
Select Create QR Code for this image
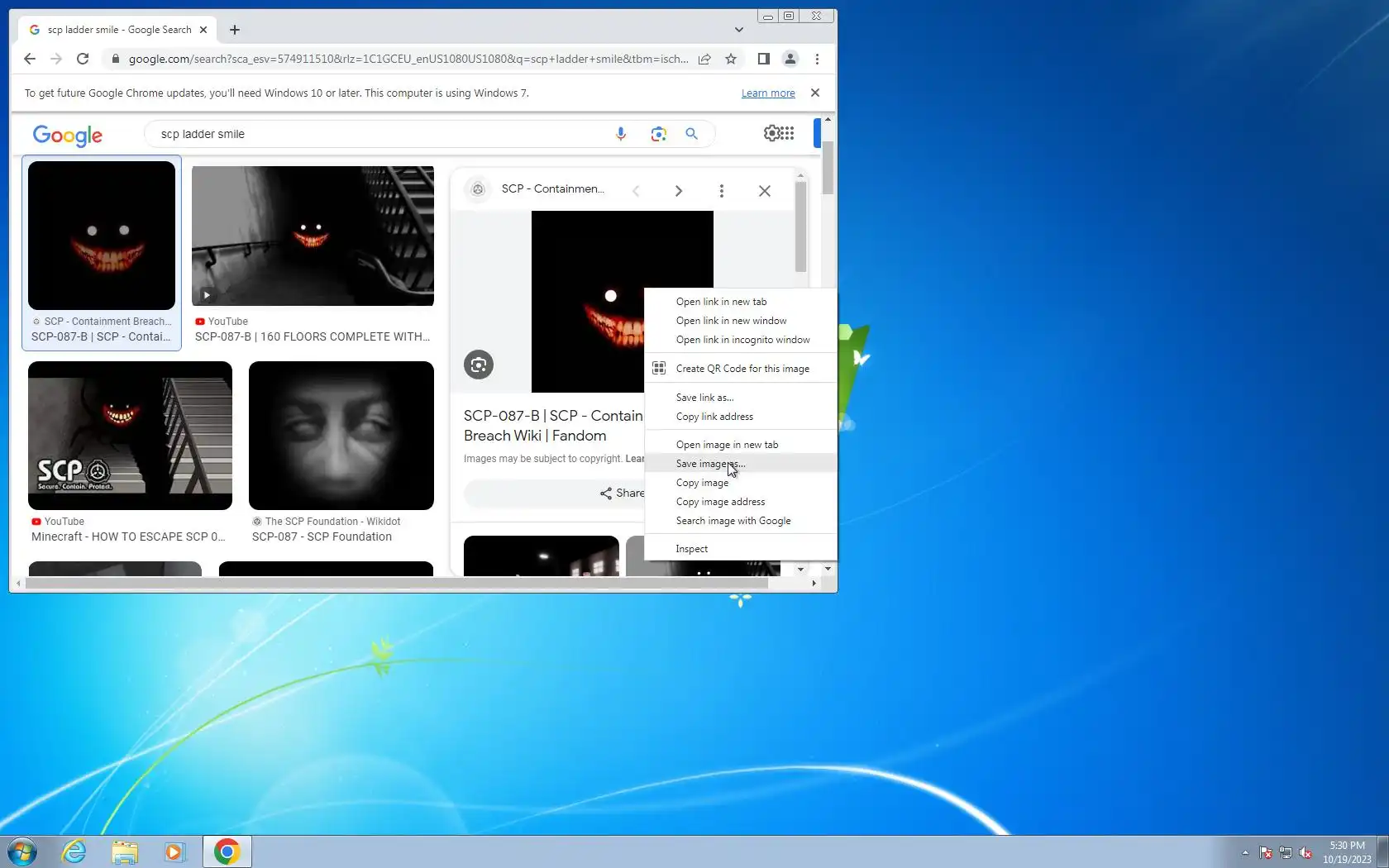(x=741, y=369)
